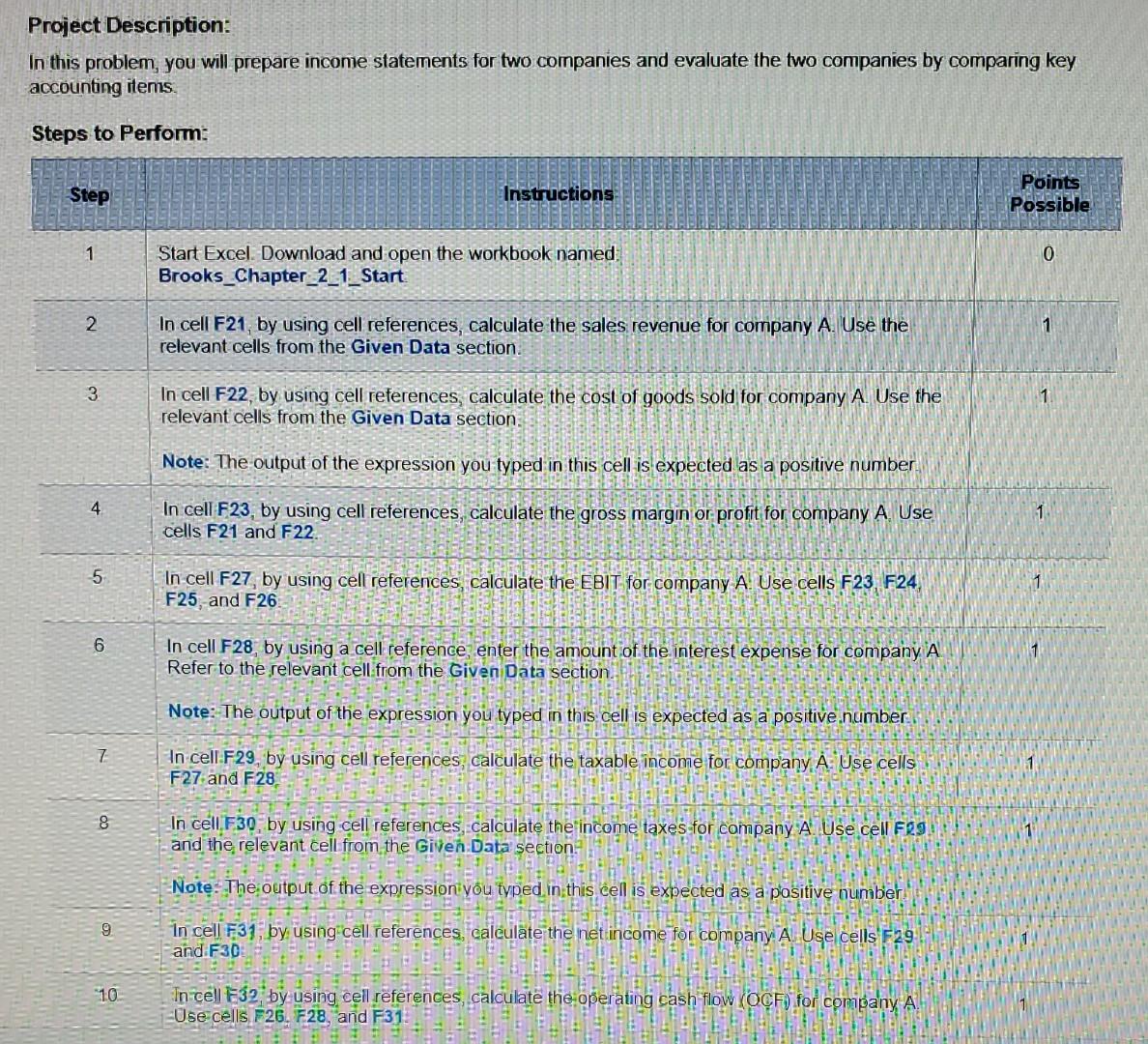Select the "Points Possible" column header
Viewport: 1148px width, 1044px height.
click(x=1049, y=193)
